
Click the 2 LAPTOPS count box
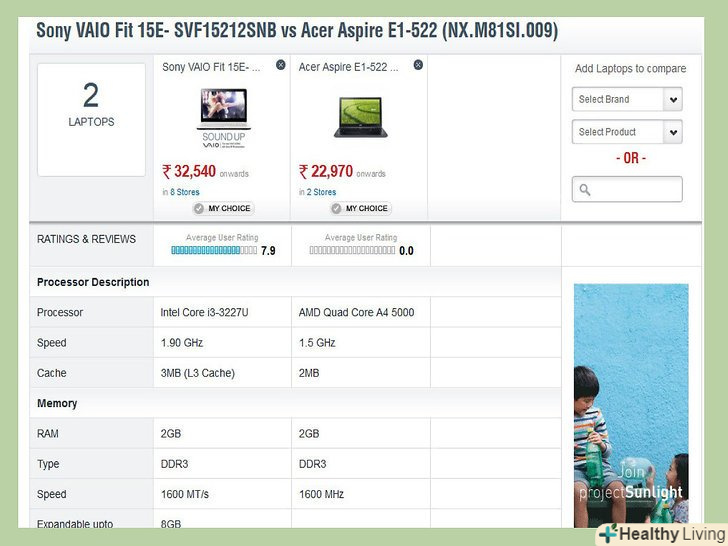(x=91, y=120)
